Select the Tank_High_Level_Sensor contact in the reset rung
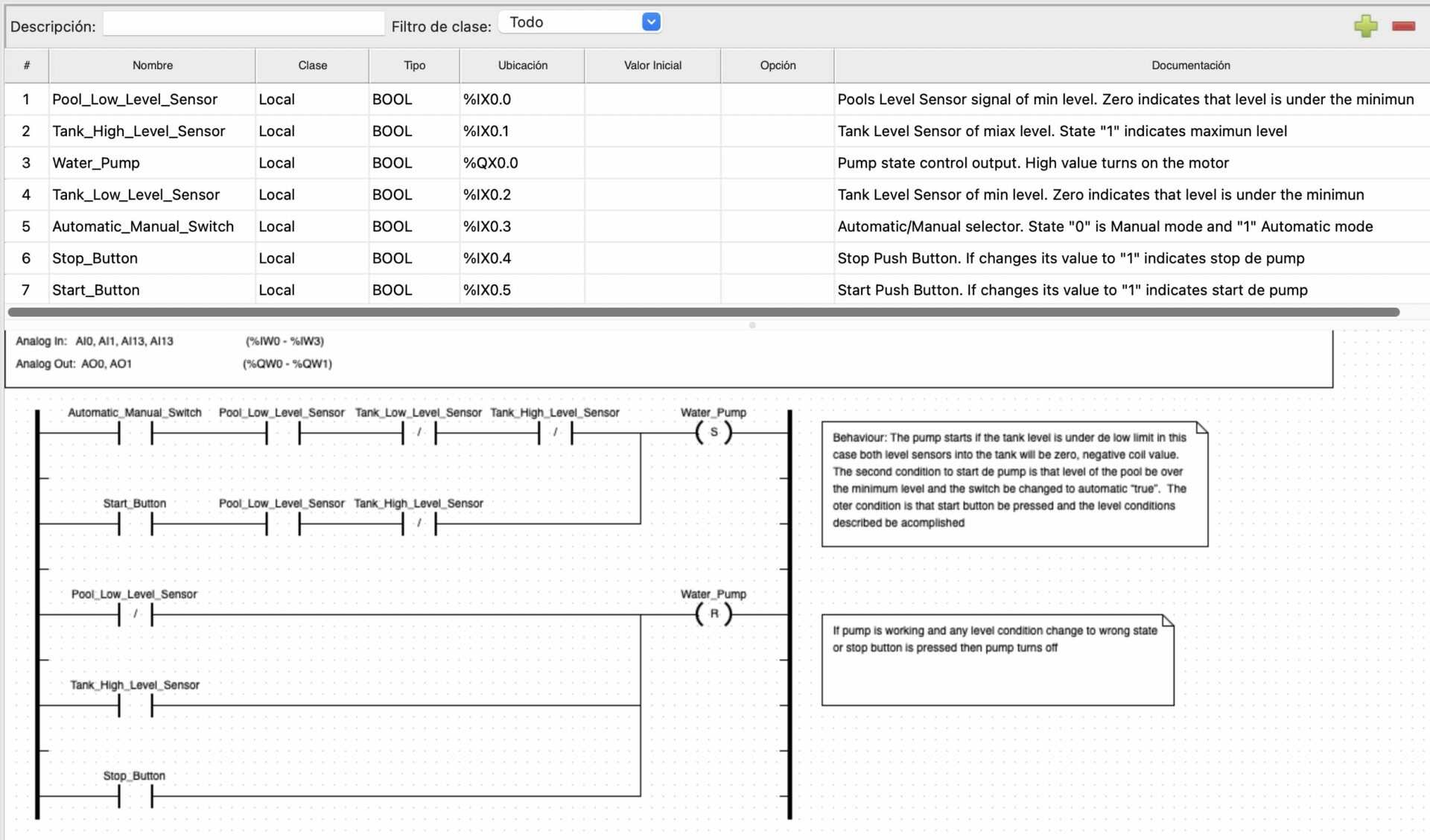 pos(134,704)
